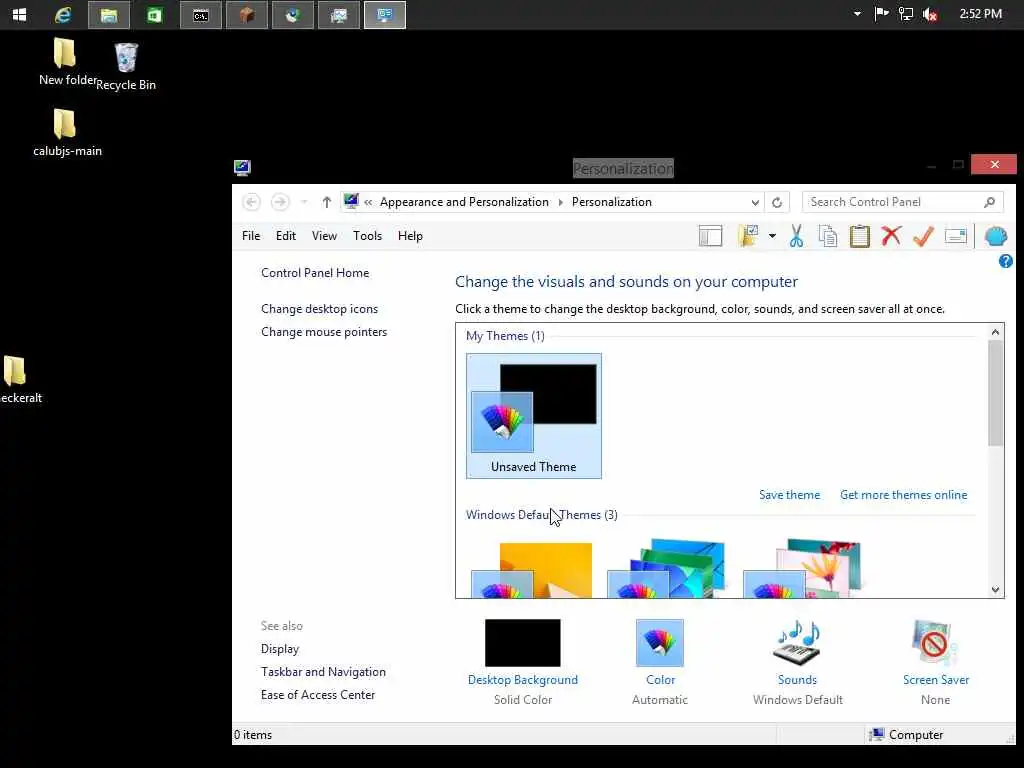Click the Paste clipboard toolbar icon
Image resolution: width=1024 pixels, height=768 pixels.
pyautogui.click(x=859, y=236)
